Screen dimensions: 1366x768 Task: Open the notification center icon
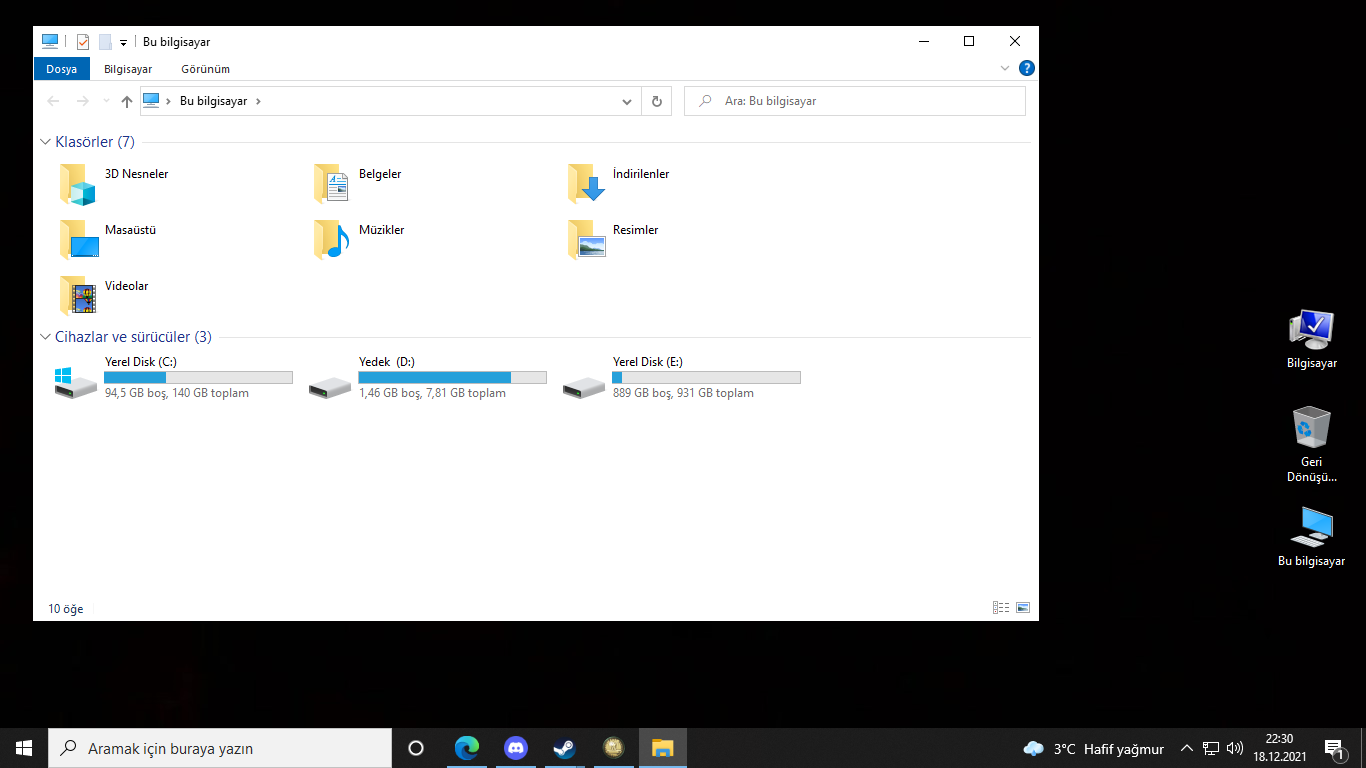pos(1333,748)
